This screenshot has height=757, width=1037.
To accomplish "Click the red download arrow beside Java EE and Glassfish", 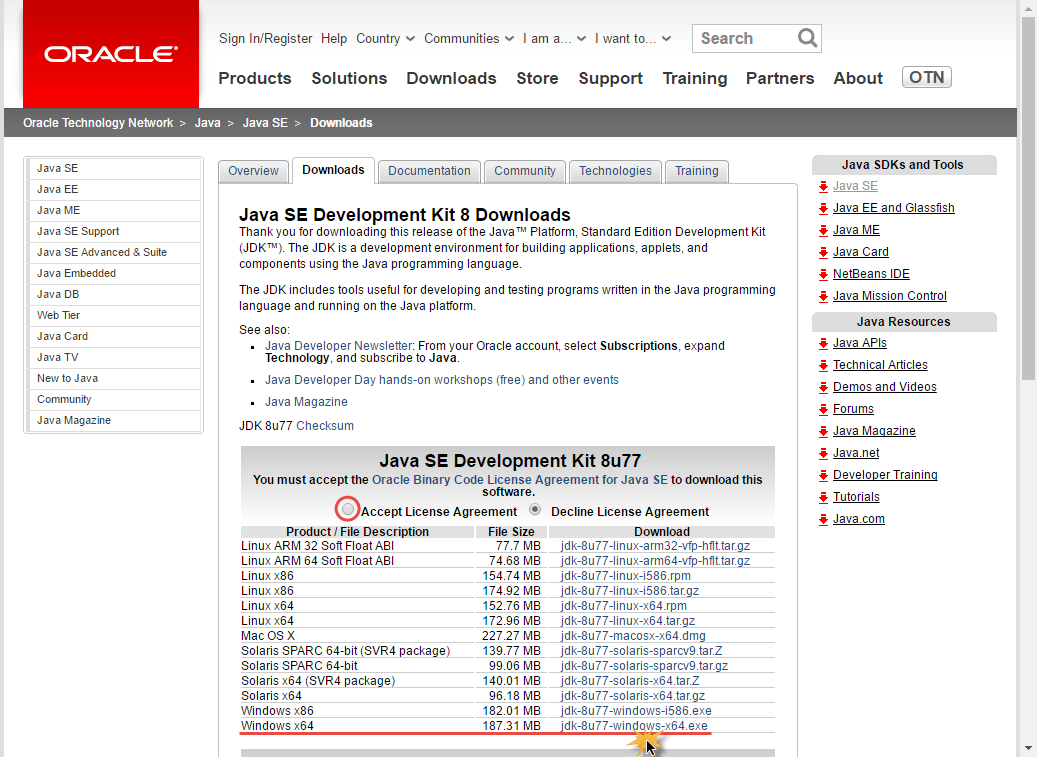I will point(823,209).
